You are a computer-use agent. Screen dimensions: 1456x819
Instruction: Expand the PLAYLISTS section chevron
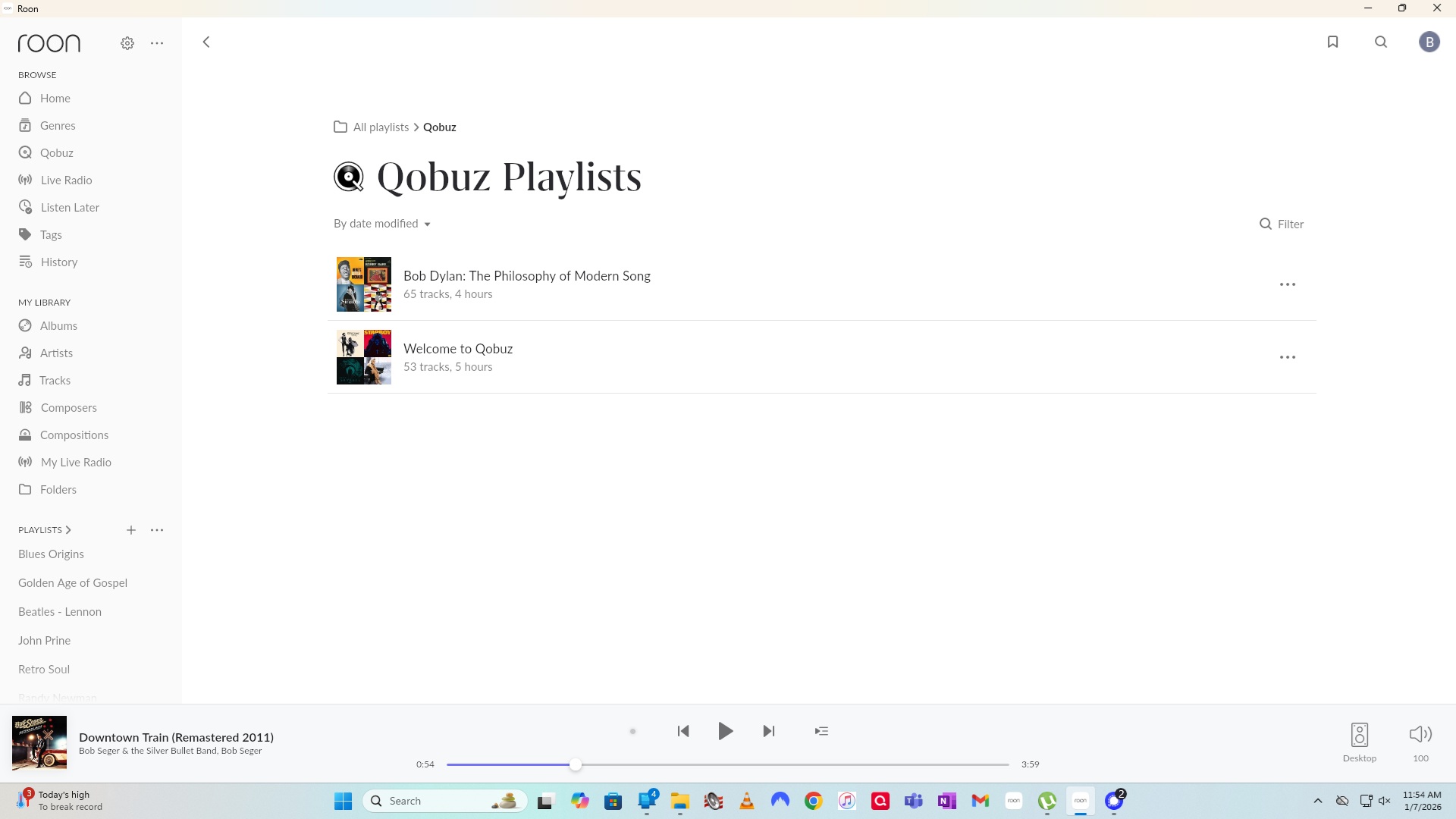point(68,530)
